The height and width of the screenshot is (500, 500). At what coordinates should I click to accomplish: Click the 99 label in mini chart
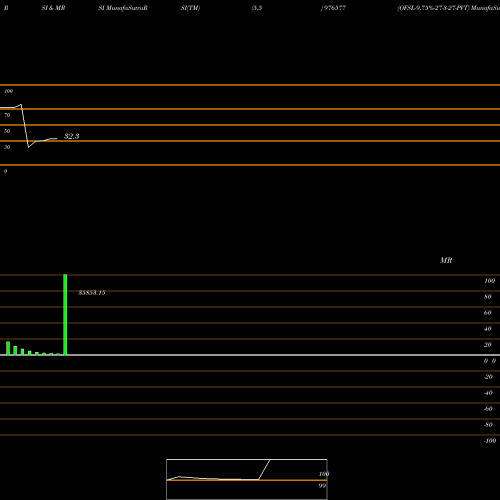[322, 486]
